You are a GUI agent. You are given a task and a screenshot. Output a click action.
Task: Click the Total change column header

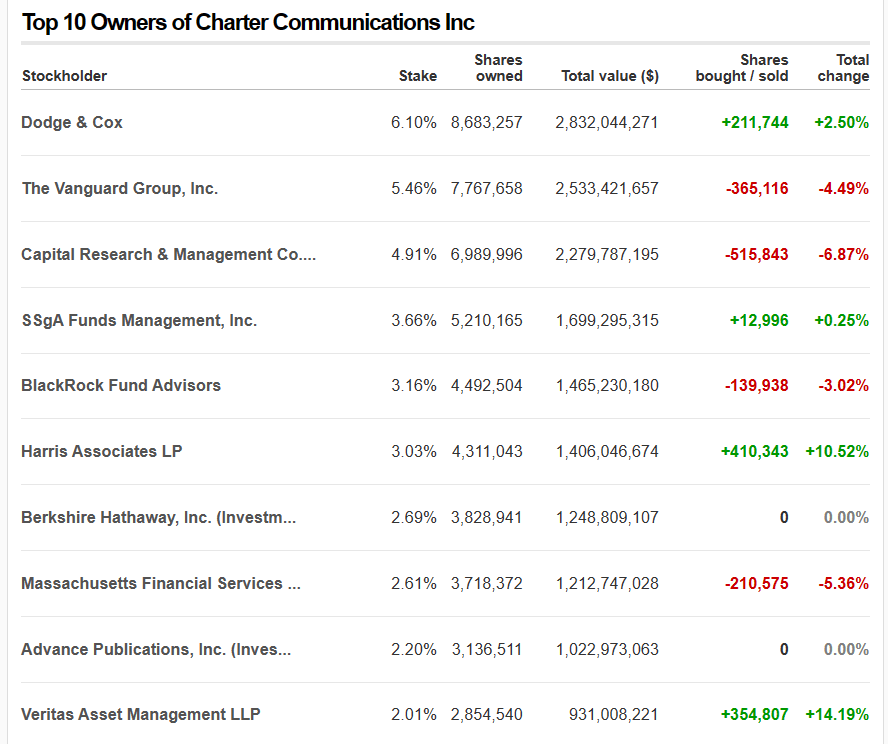point(843,68)
